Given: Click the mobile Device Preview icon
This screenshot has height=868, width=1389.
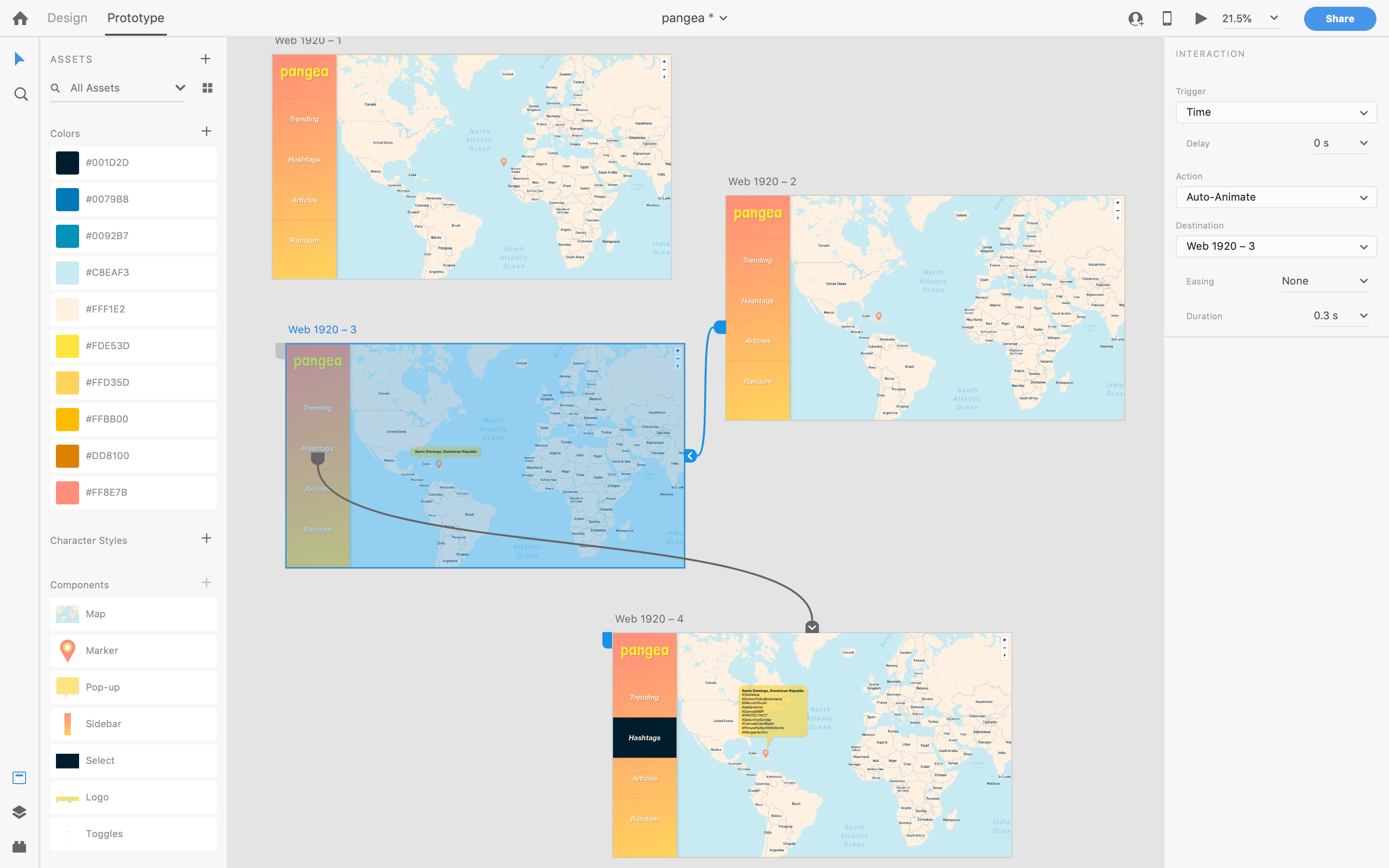Looking at the screenshot, I should click(x=1167, y=18).
